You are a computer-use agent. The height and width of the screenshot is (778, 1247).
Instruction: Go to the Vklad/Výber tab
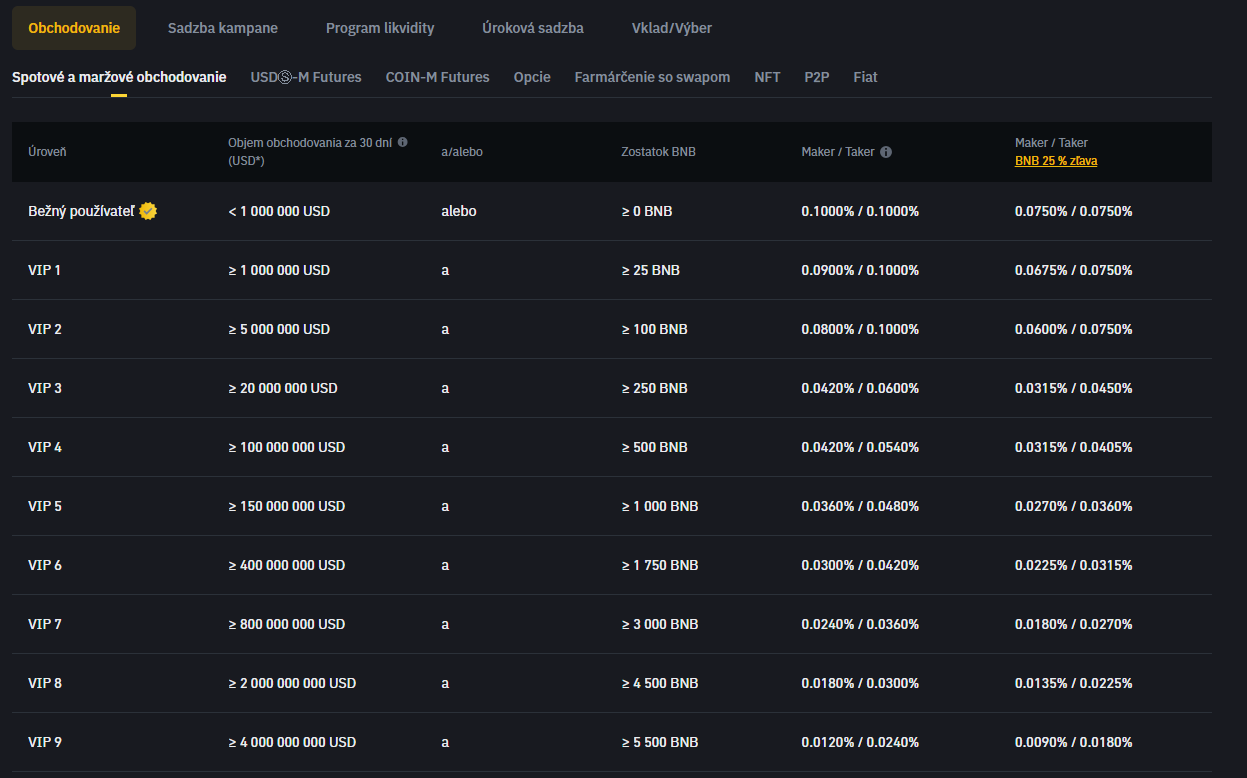click(x=672, y=28)
